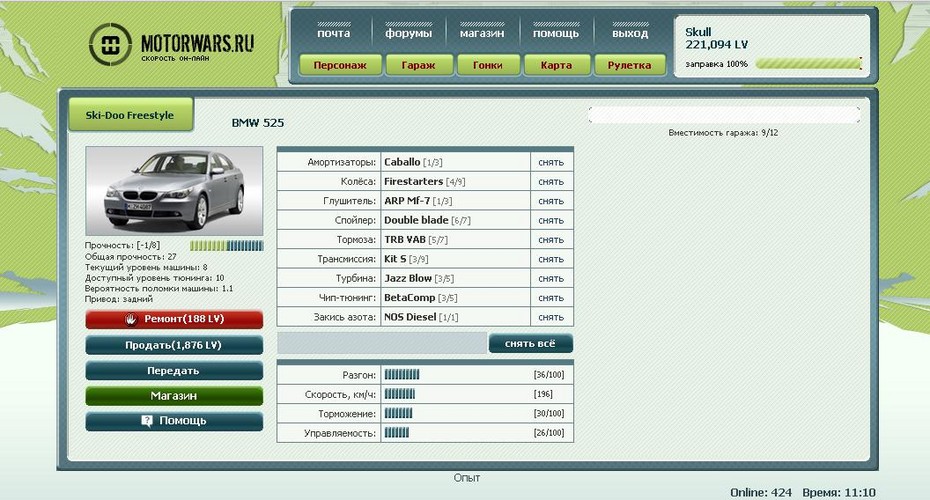This screenshot has width=930, height=500.
Task: Click Продать(1,876 LV) to sell car
Action: click(174, 345)
